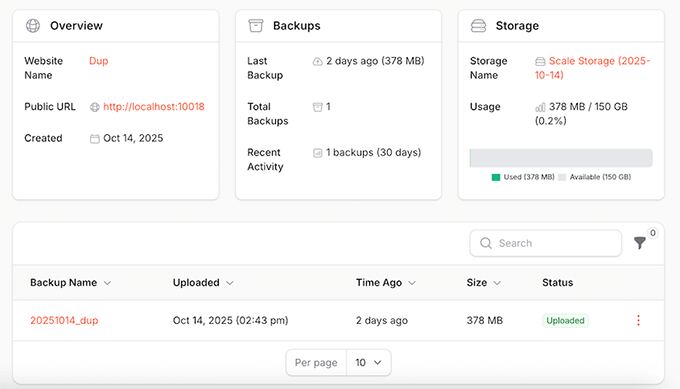Click '378 MB / 150 GB (0.2%)' usage text
The width and height of the screenshot is (680, 389).
coord(581,114)
